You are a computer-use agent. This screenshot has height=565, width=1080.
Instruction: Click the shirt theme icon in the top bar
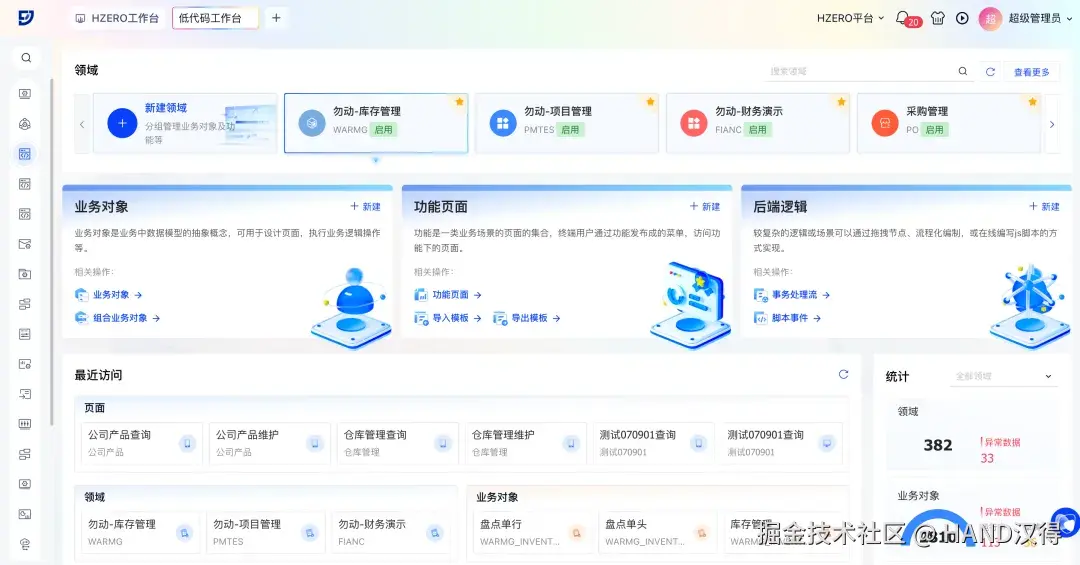937,19
